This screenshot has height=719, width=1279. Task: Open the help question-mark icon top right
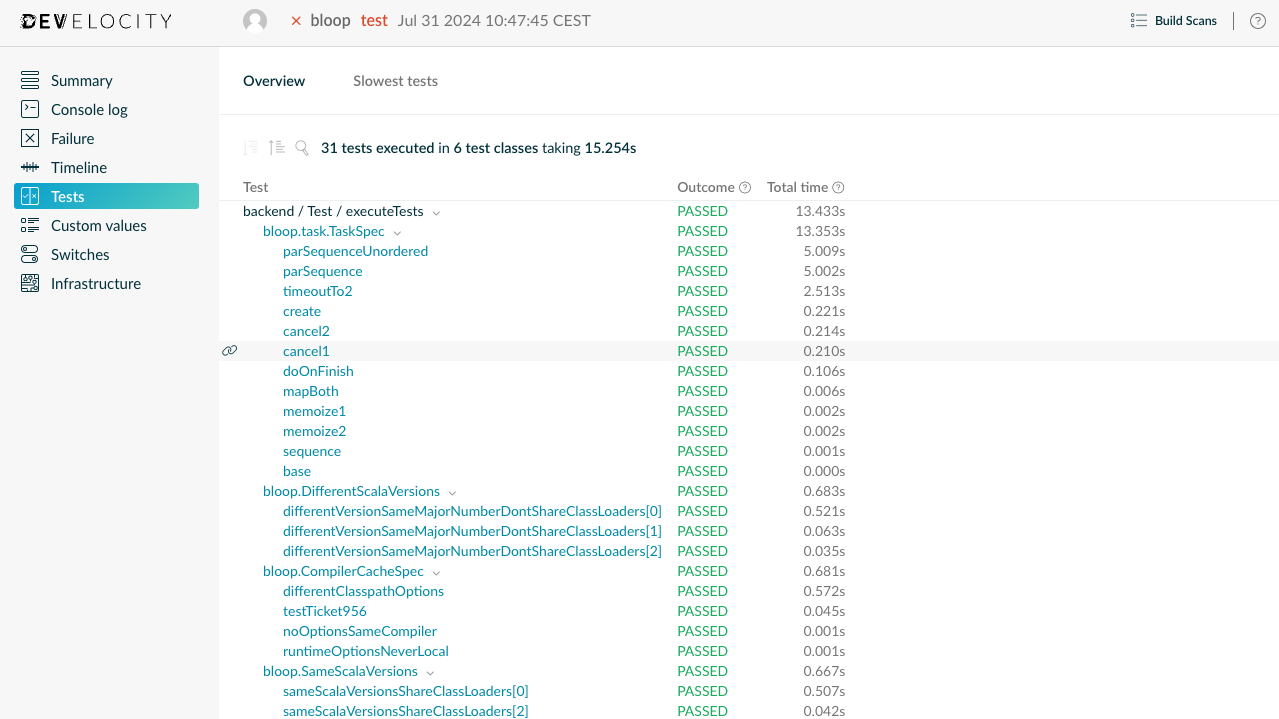(1257, 20)
